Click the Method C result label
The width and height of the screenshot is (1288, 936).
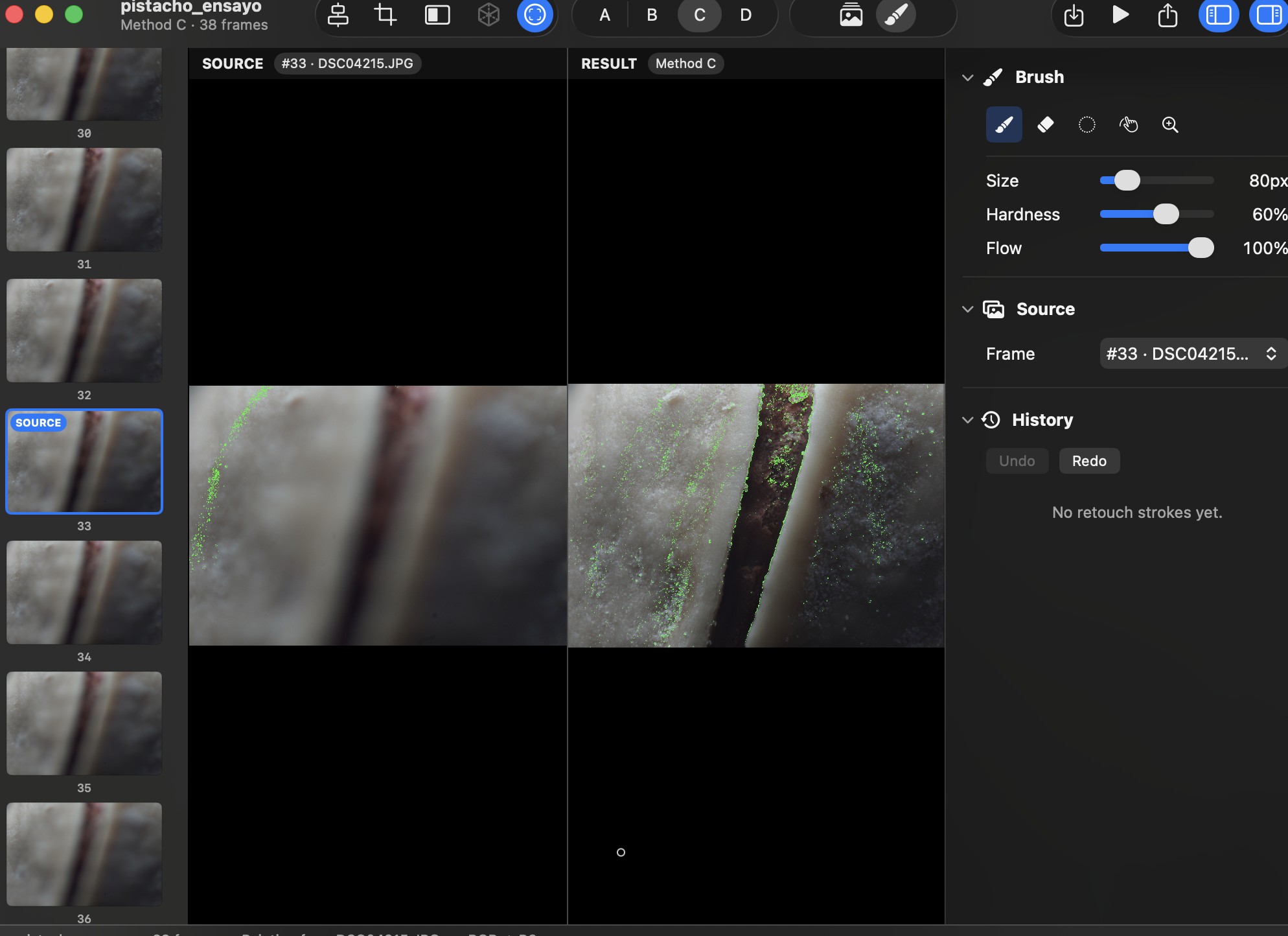click(x=685, y=64)
